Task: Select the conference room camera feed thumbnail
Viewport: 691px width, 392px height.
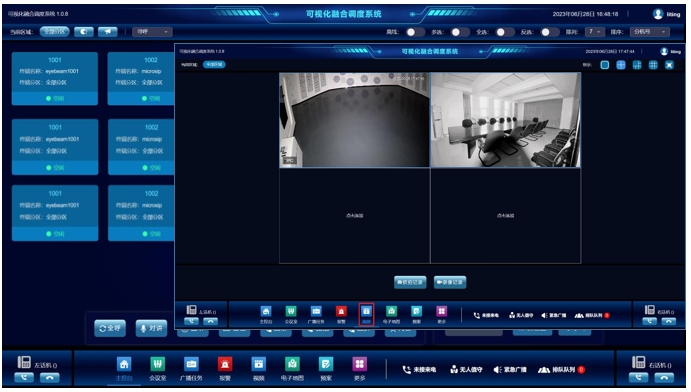Action: [x=505, y=120]
